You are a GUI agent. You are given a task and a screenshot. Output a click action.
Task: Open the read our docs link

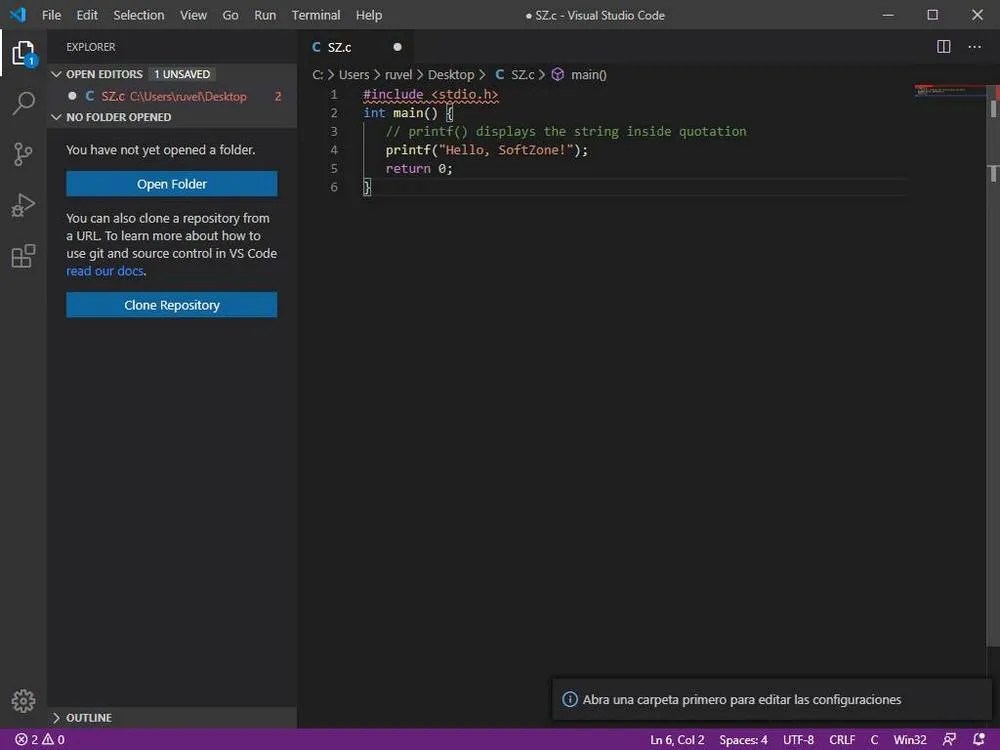pyautogui.click(x=104, y=270)
